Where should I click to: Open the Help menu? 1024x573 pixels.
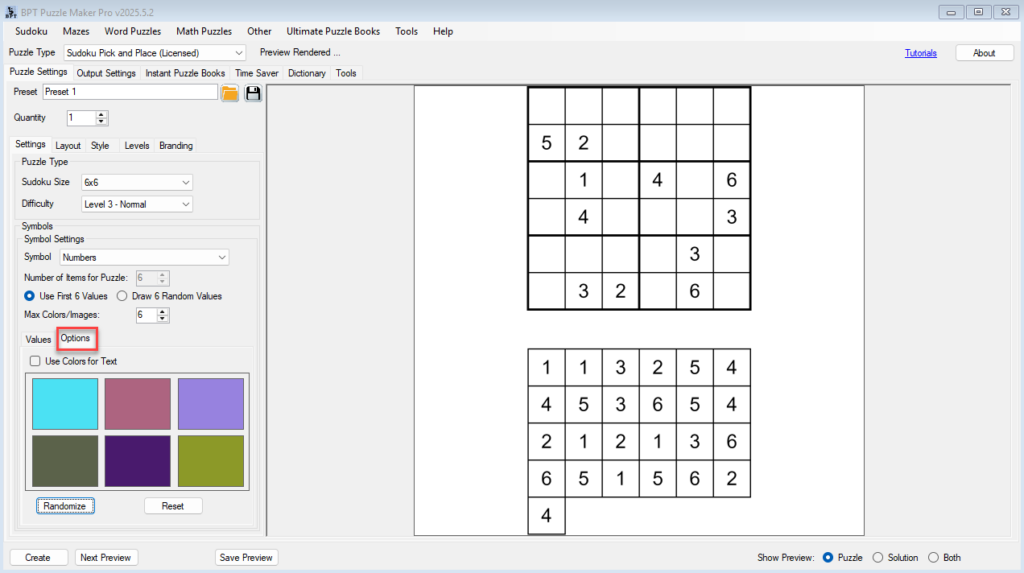443,31
